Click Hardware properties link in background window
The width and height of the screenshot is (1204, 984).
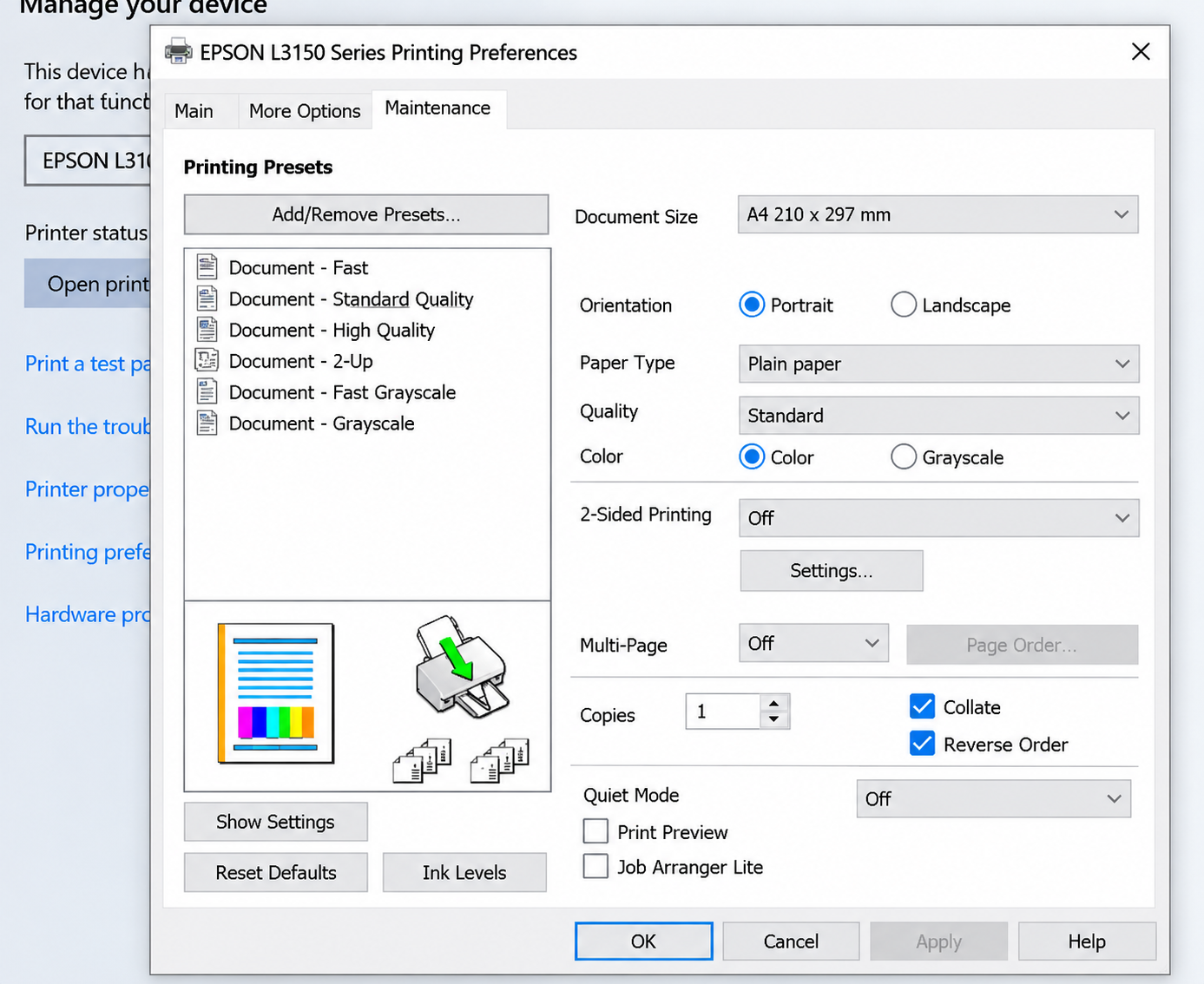[88, 614]
